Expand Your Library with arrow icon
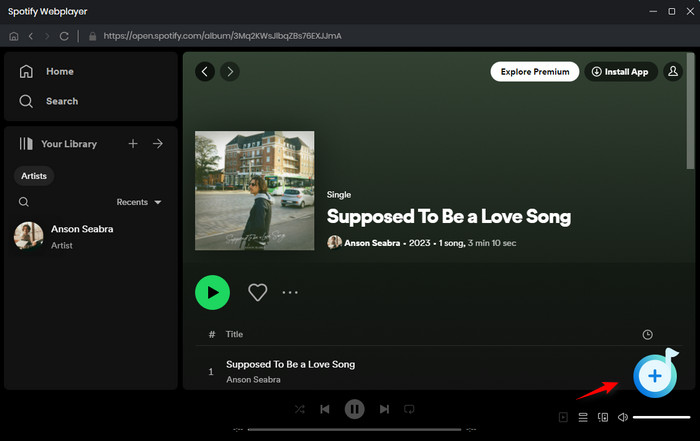The height and width of the screenshot is (441, 700). [158, 144]
